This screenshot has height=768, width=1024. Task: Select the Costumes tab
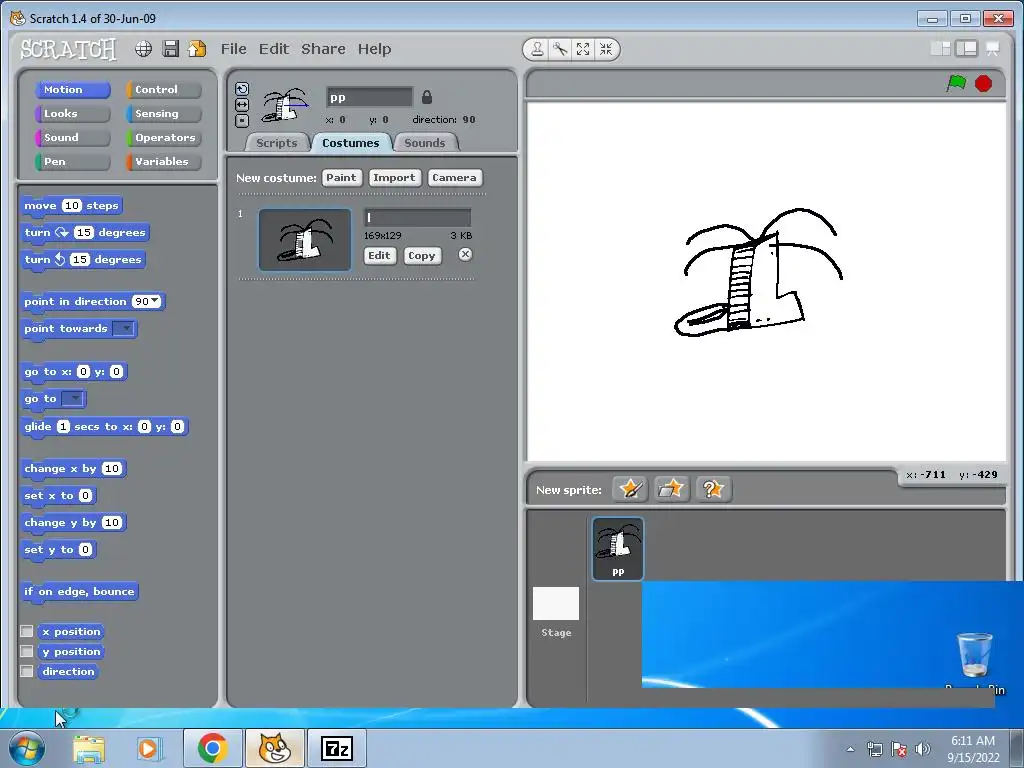point(351,143)
